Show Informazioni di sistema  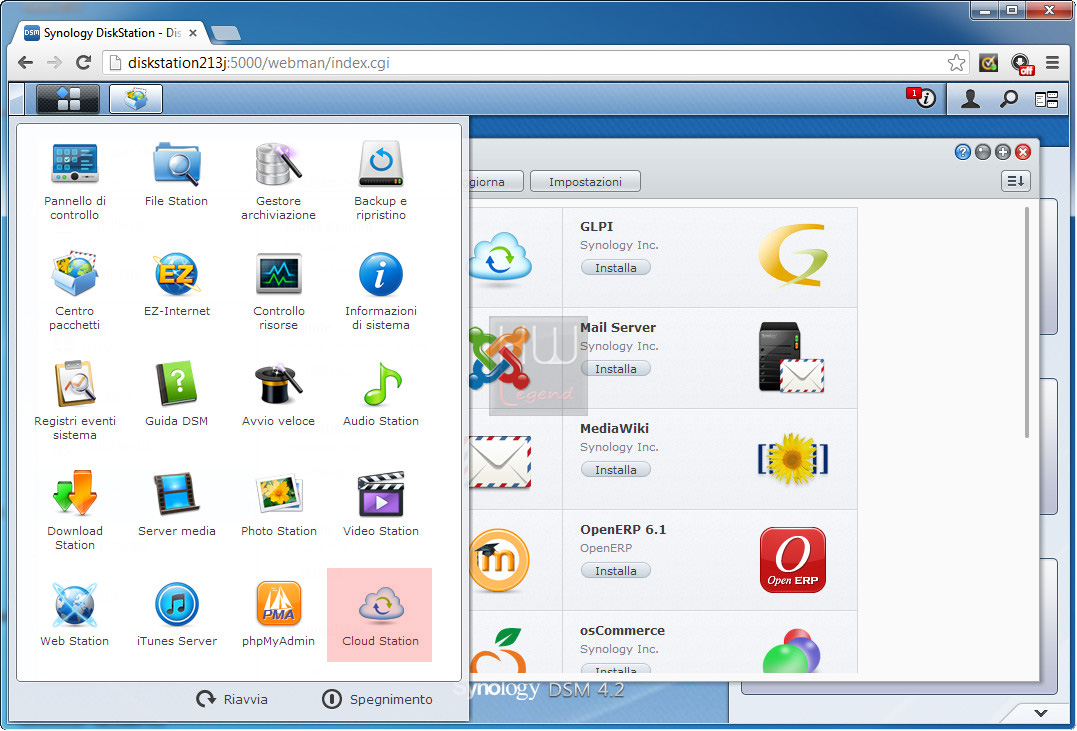coord(381,291)
